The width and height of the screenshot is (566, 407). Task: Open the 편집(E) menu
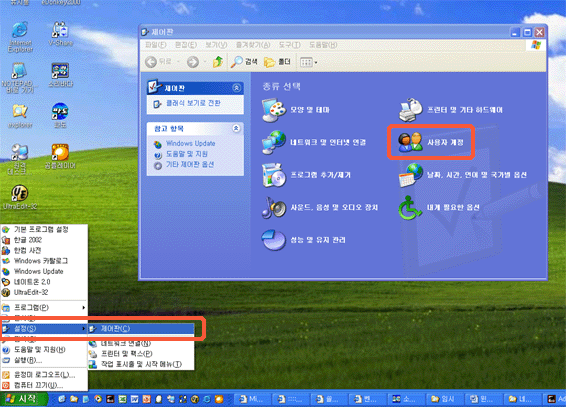point(186,45)
